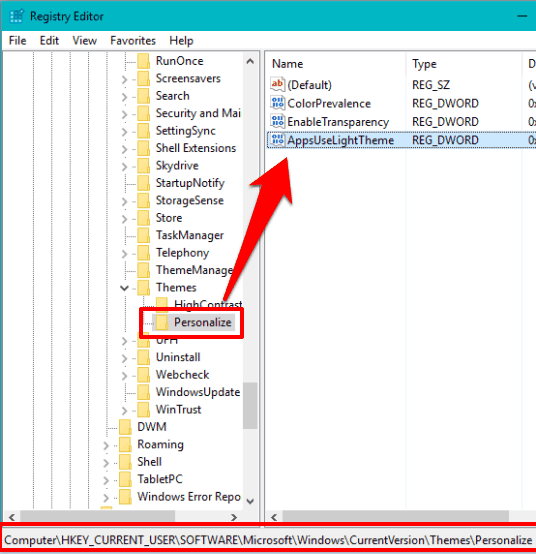Click the Telephony folder icon
This screenshot has width=536, height=554.
point(144,253)
